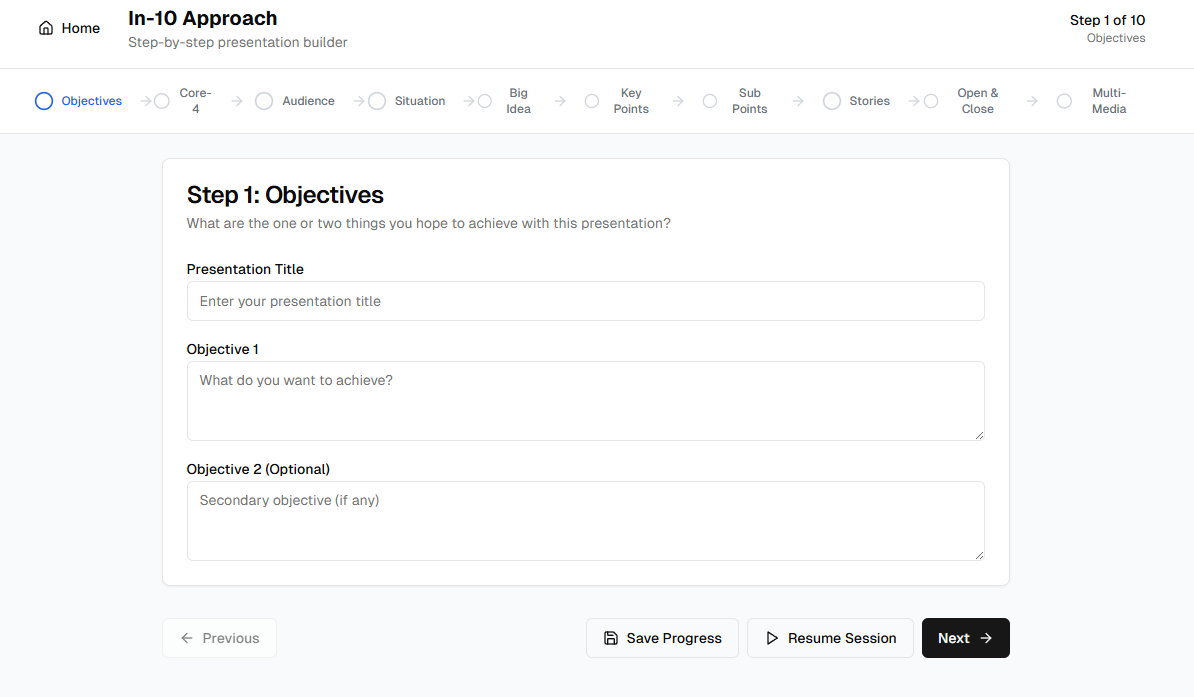Click the circle marker beside Audience
Screen dimensions: 1194x697
click(263, 101)
